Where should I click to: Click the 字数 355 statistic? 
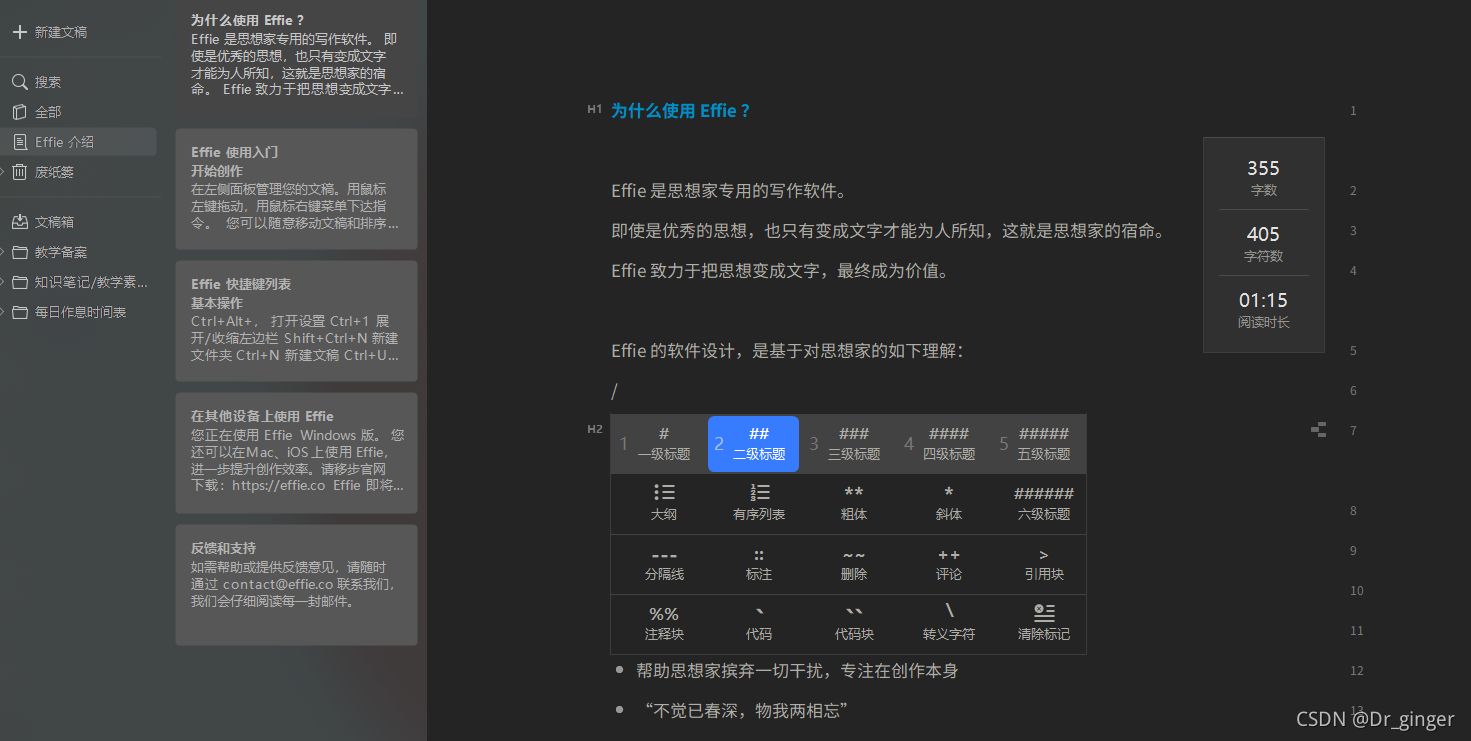pos(1264,177)
